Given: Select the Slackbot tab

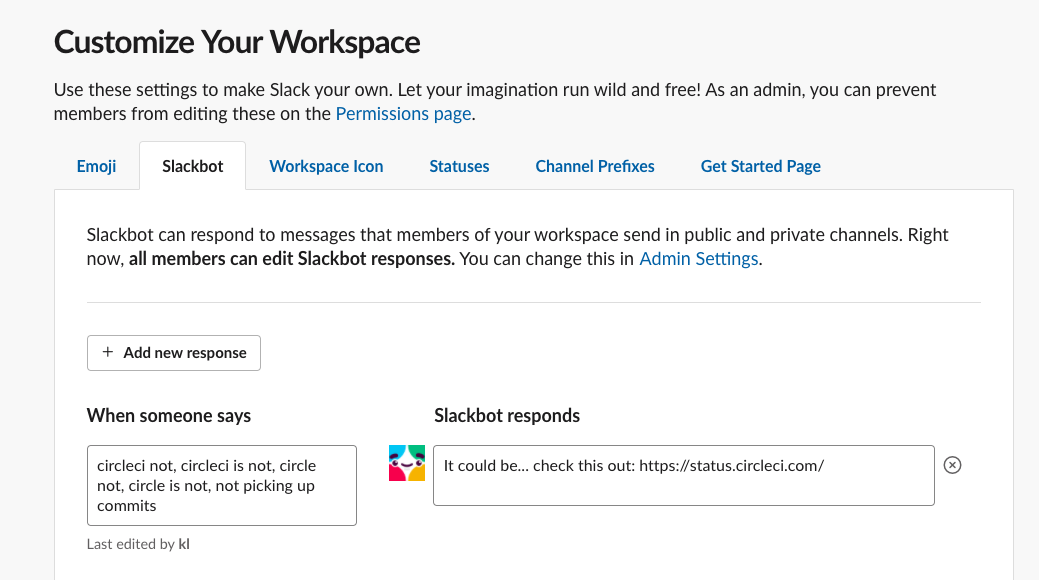Looking at the screenshot, I should pos(192,166).
